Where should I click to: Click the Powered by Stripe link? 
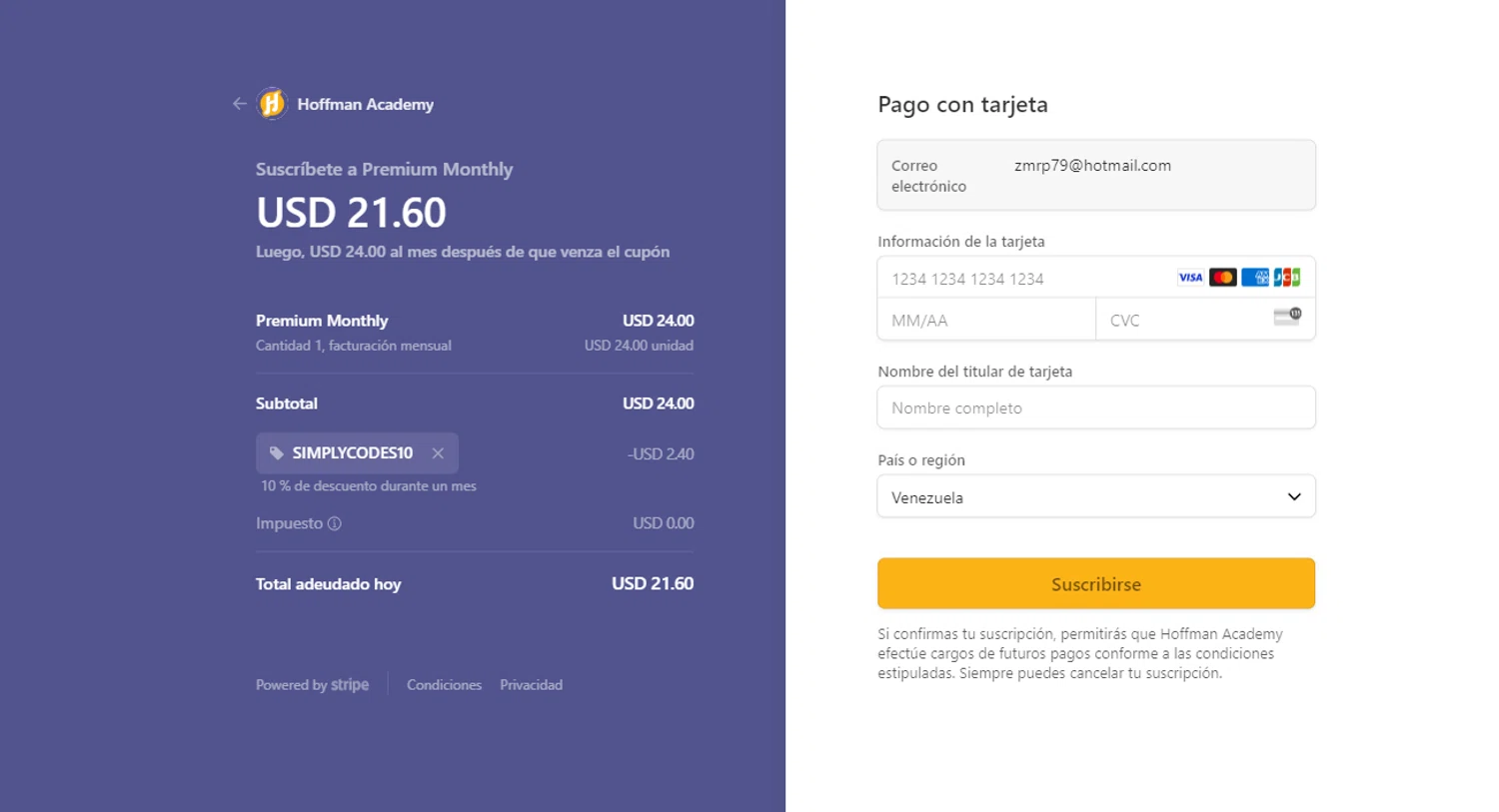tap(312, 685)
